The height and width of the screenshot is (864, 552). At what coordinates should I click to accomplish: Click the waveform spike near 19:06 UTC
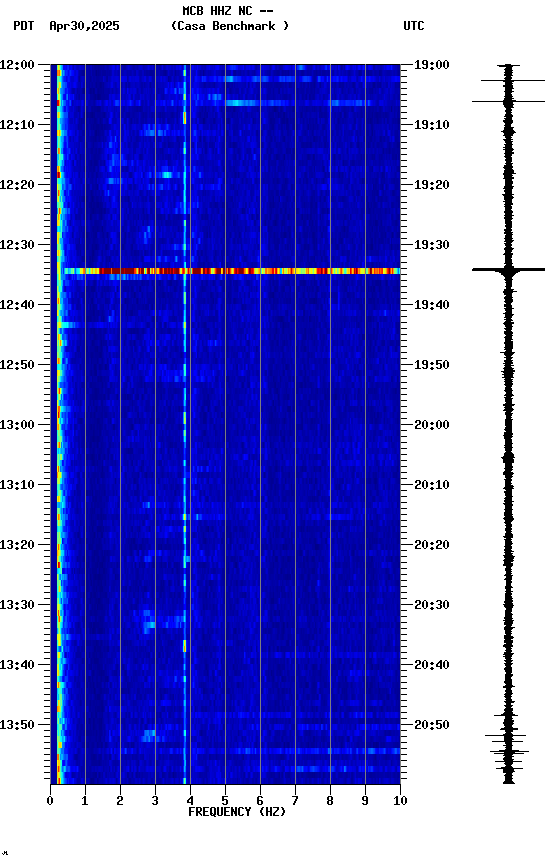coord(508,101)
